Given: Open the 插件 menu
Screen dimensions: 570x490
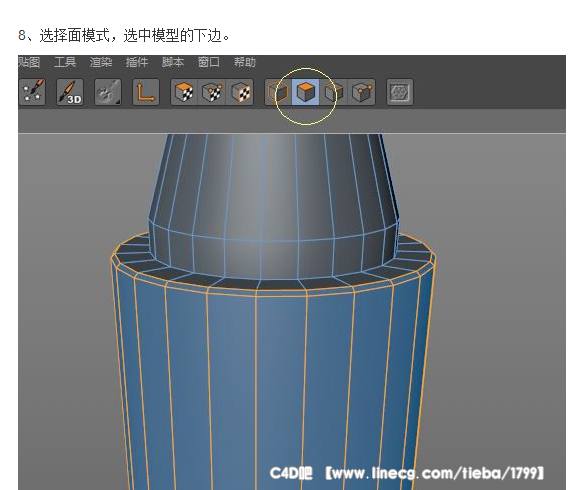Looking at the screenshot, I should pyautogui.click(x=137, y=62).
